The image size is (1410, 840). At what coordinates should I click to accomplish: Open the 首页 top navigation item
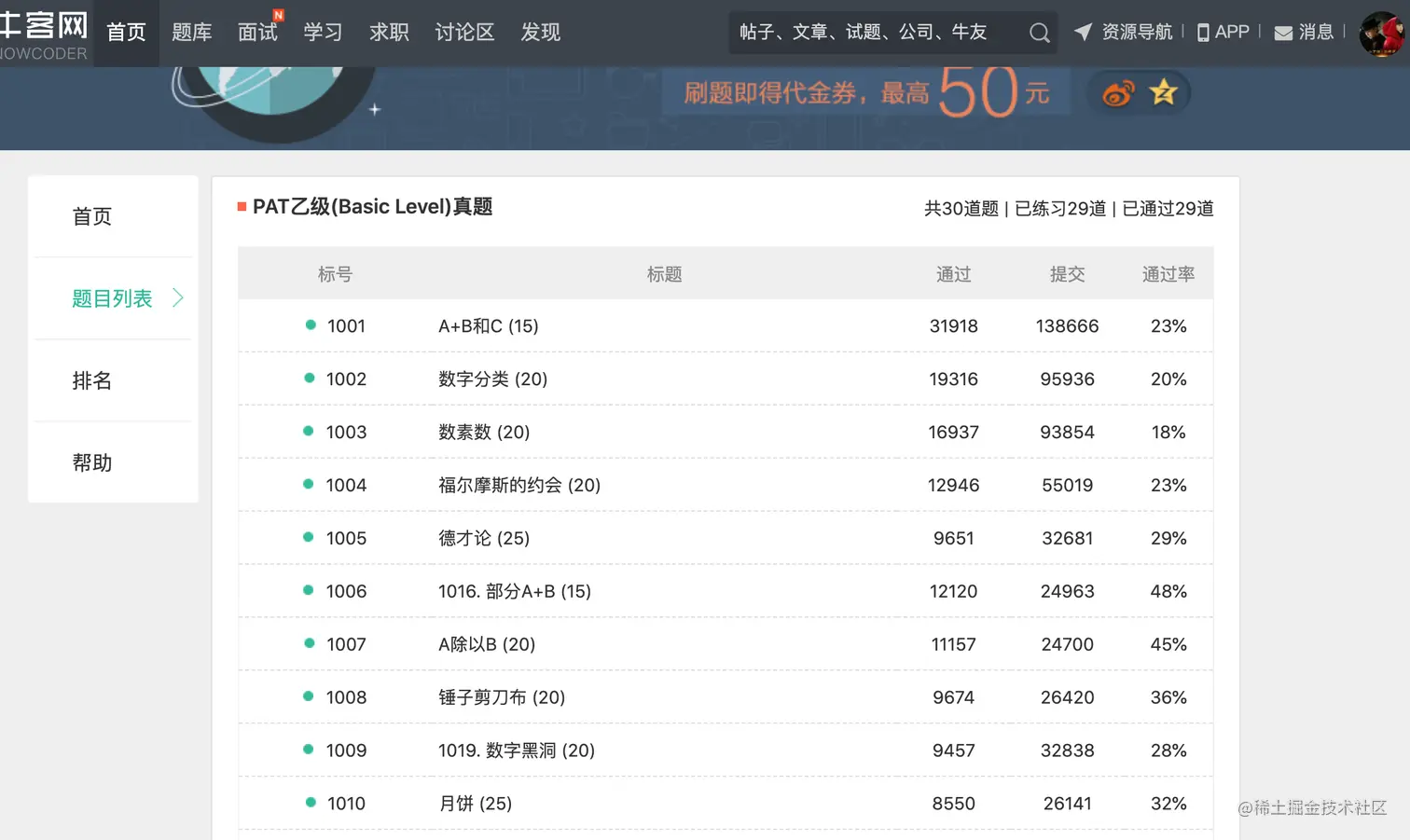[x=126, y=33]
